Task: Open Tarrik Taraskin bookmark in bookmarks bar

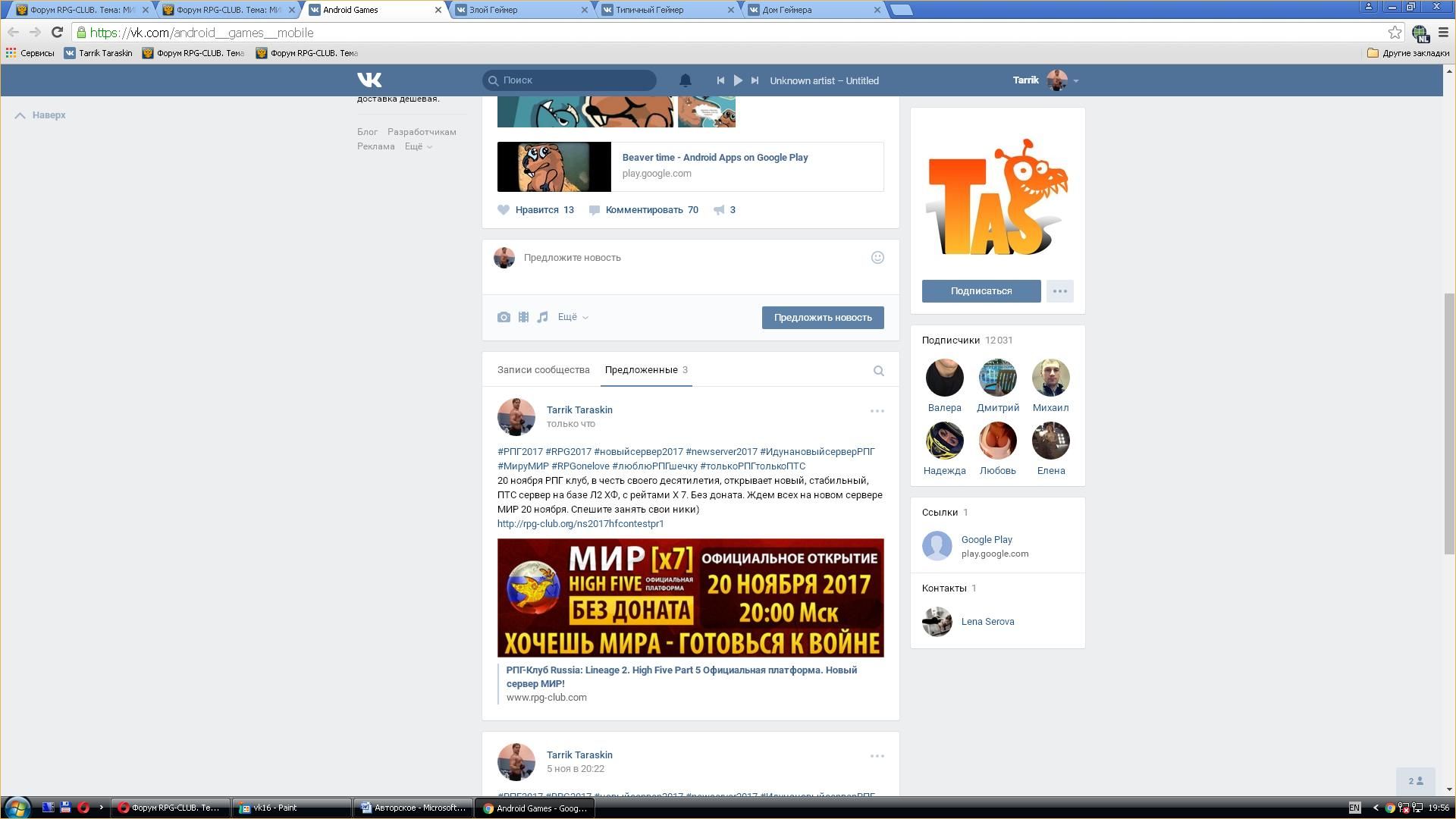Action: coord(99,53)
